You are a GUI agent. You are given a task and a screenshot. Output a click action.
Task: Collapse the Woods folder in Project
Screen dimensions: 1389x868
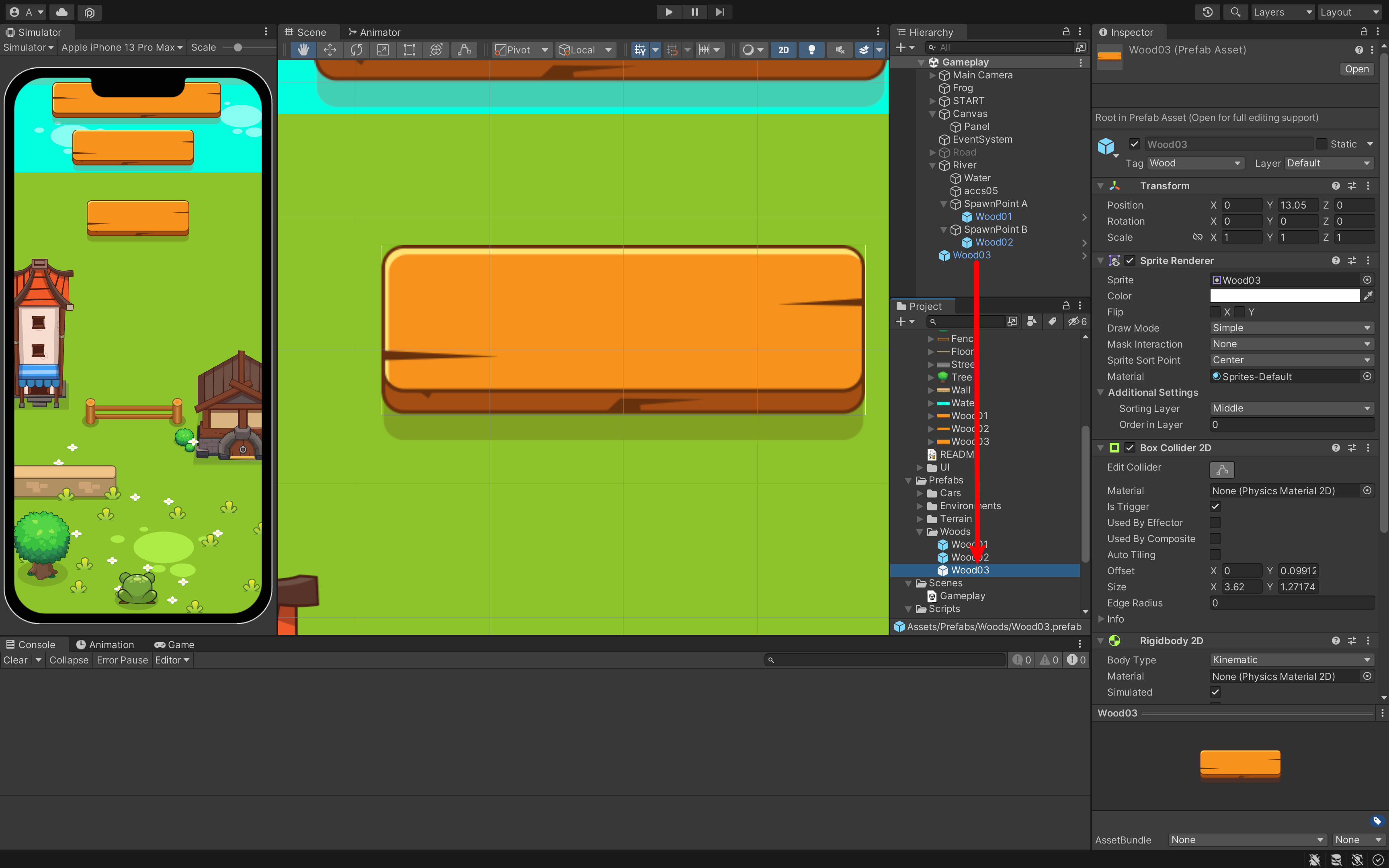click(920, 532)
